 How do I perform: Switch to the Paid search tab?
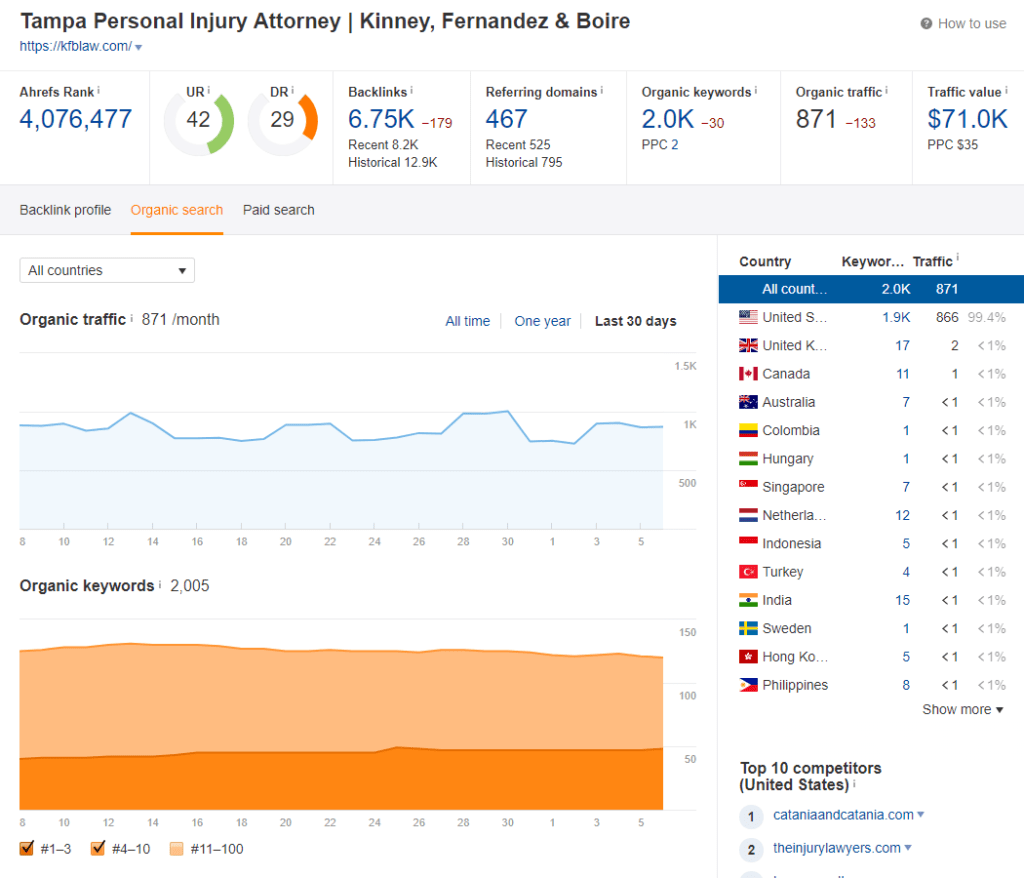(x=279, y=210)
